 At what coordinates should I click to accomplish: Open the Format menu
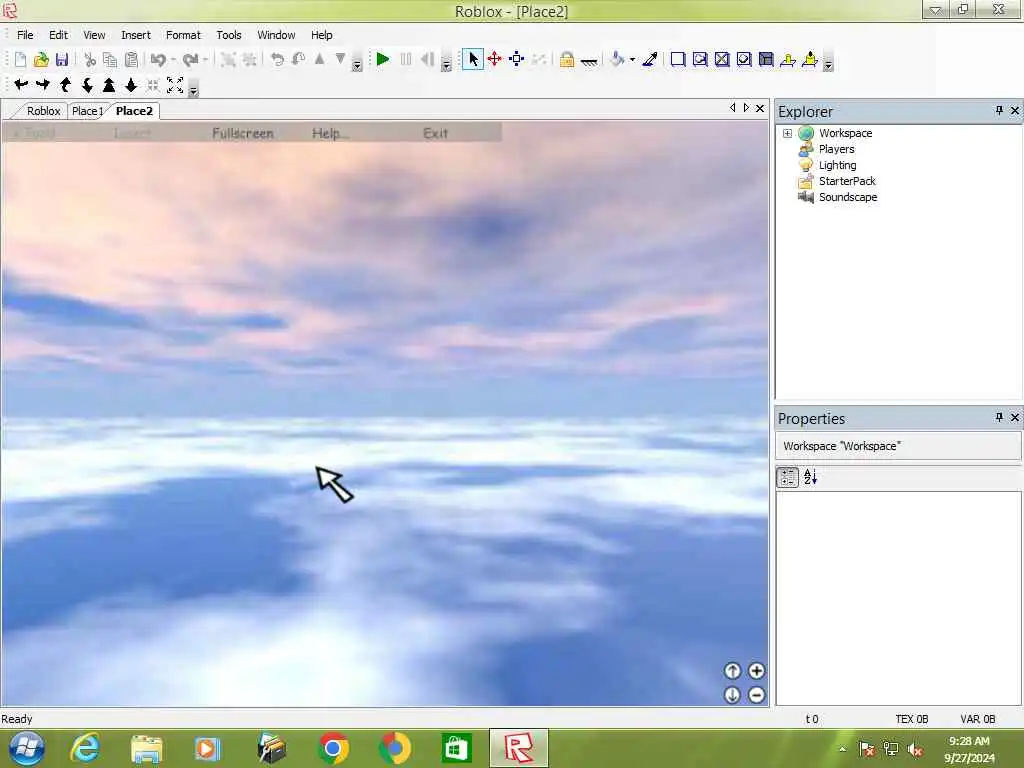[x=183, y=35]
